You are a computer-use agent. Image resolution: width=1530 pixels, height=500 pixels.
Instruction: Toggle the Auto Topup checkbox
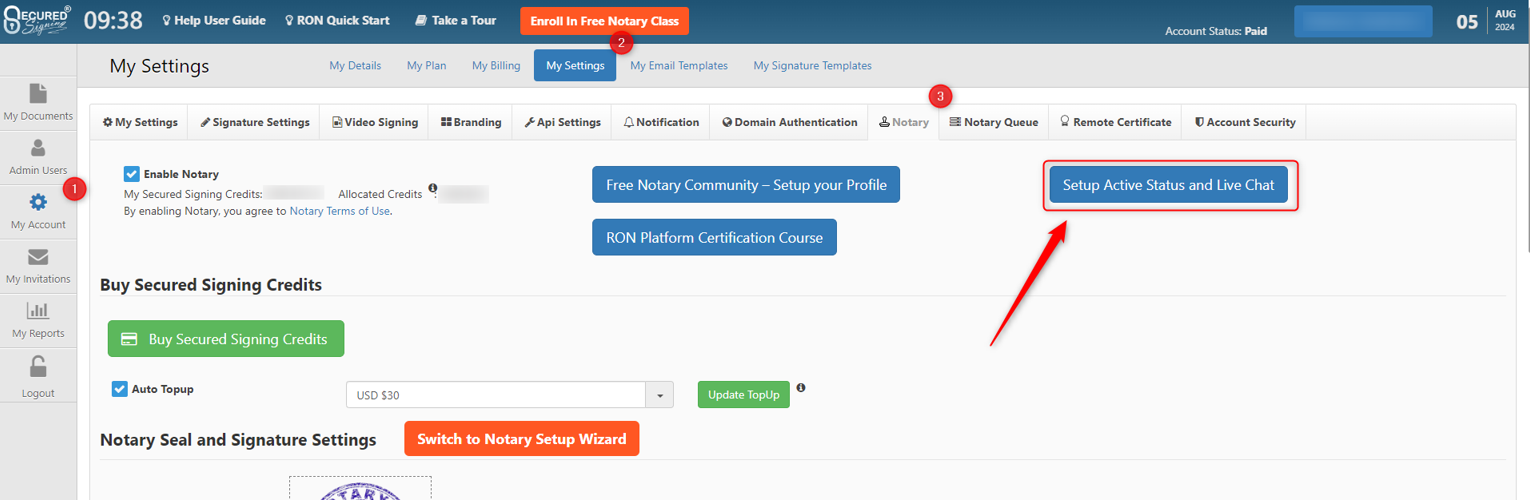[x=120, y=389]
